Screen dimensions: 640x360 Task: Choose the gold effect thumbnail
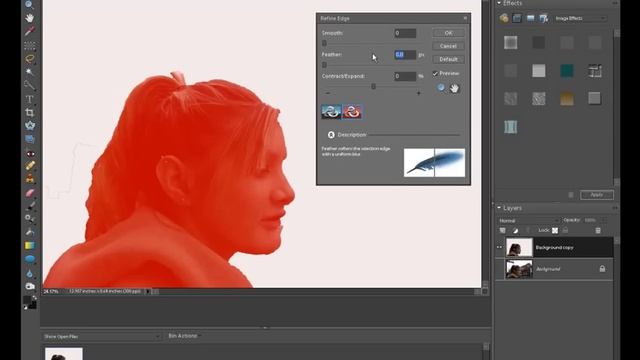coord(567,98)
